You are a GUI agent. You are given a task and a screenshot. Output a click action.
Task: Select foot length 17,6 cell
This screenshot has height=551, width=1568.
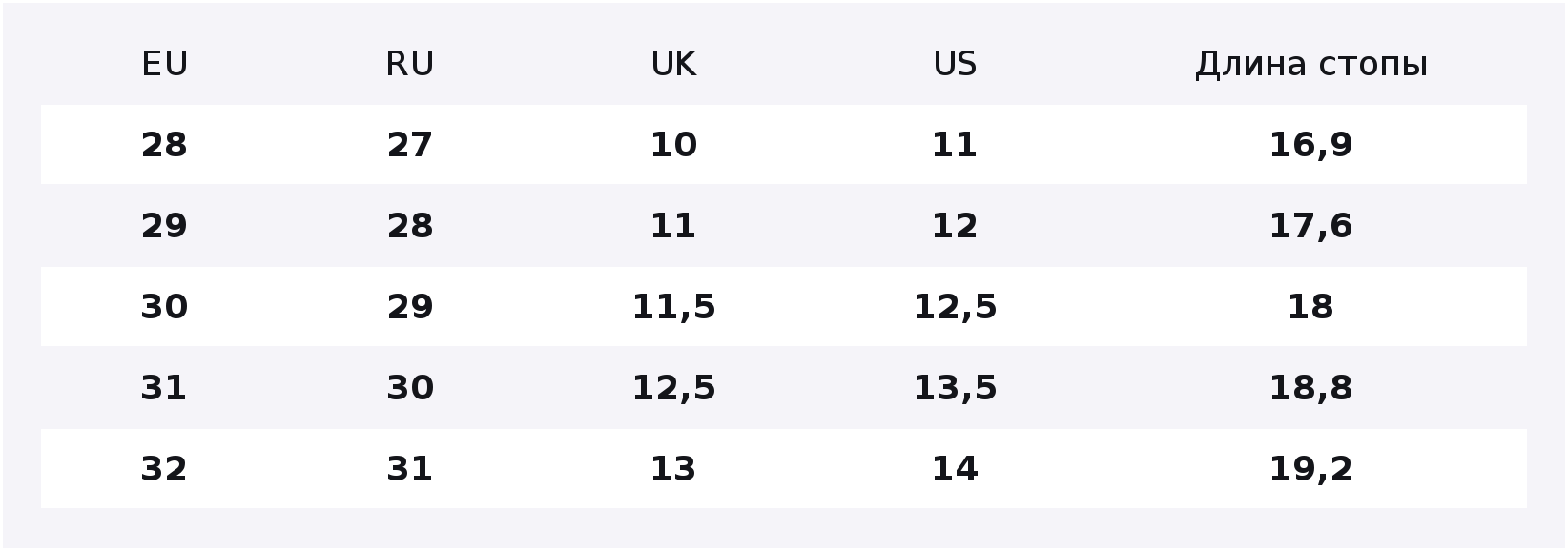tap(1310, 226)
